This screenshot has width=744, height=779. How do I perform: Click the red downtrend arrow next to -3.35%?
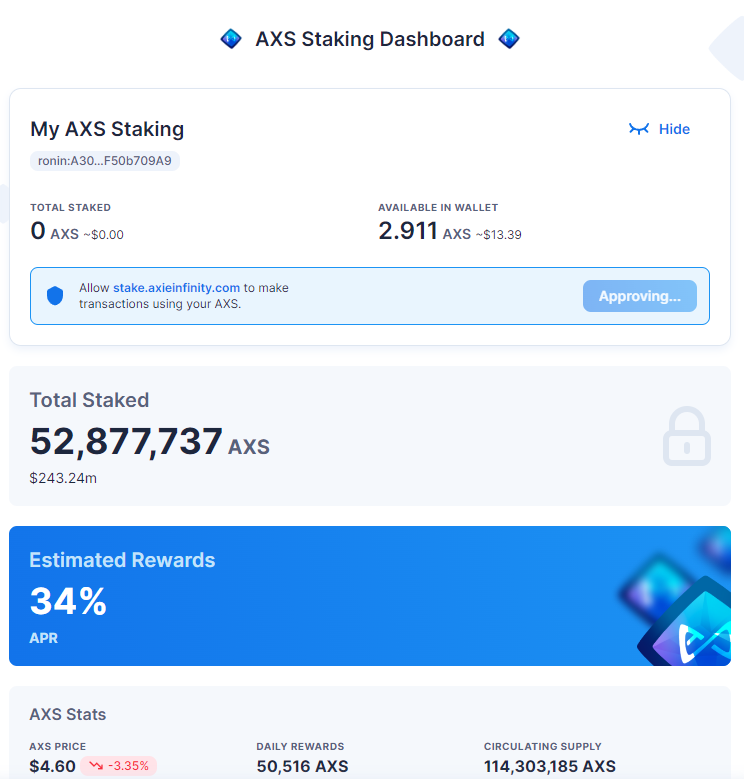(x=96, y=766)
